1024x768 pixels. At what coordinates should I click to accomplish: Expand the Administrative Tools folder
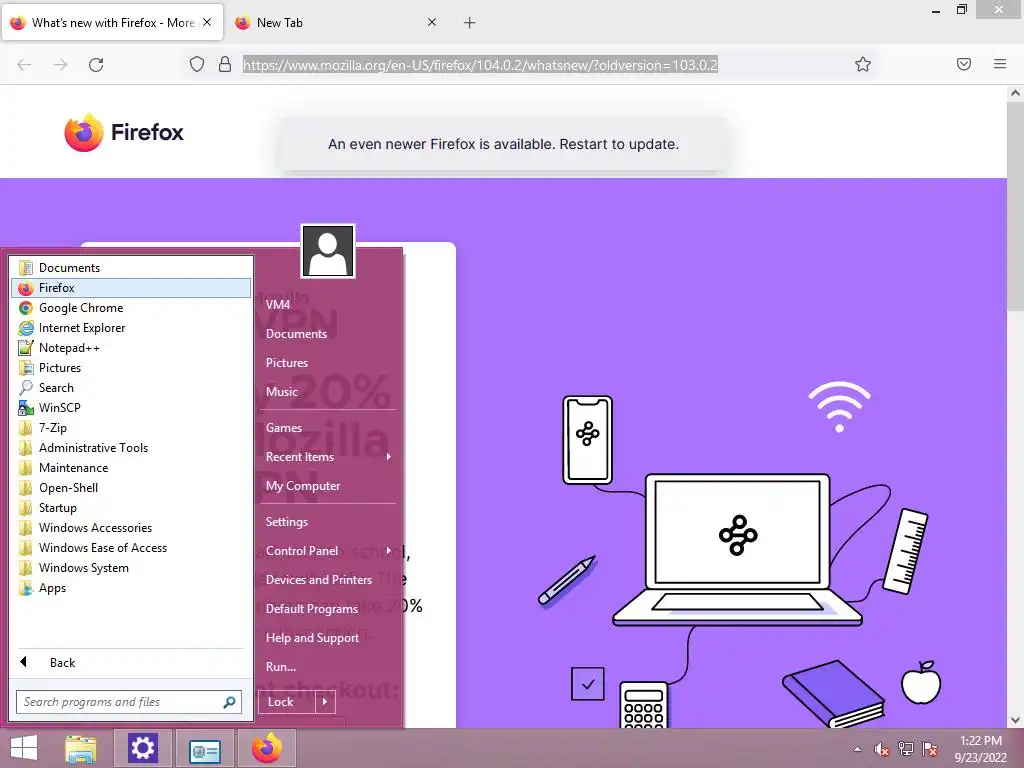pos(131,448)
